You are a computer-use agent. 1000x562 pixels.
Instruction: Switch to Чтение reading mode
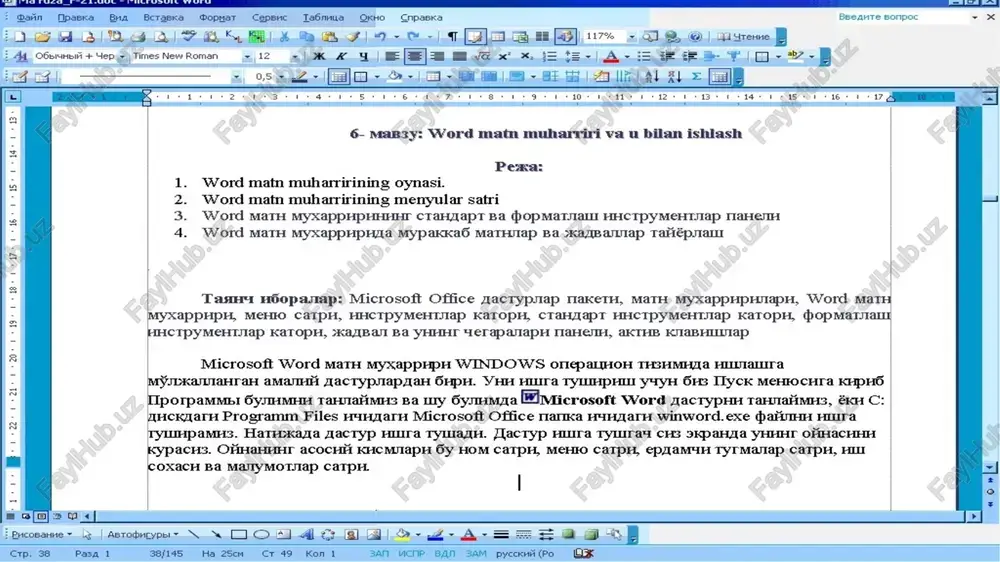coord(744,37)
